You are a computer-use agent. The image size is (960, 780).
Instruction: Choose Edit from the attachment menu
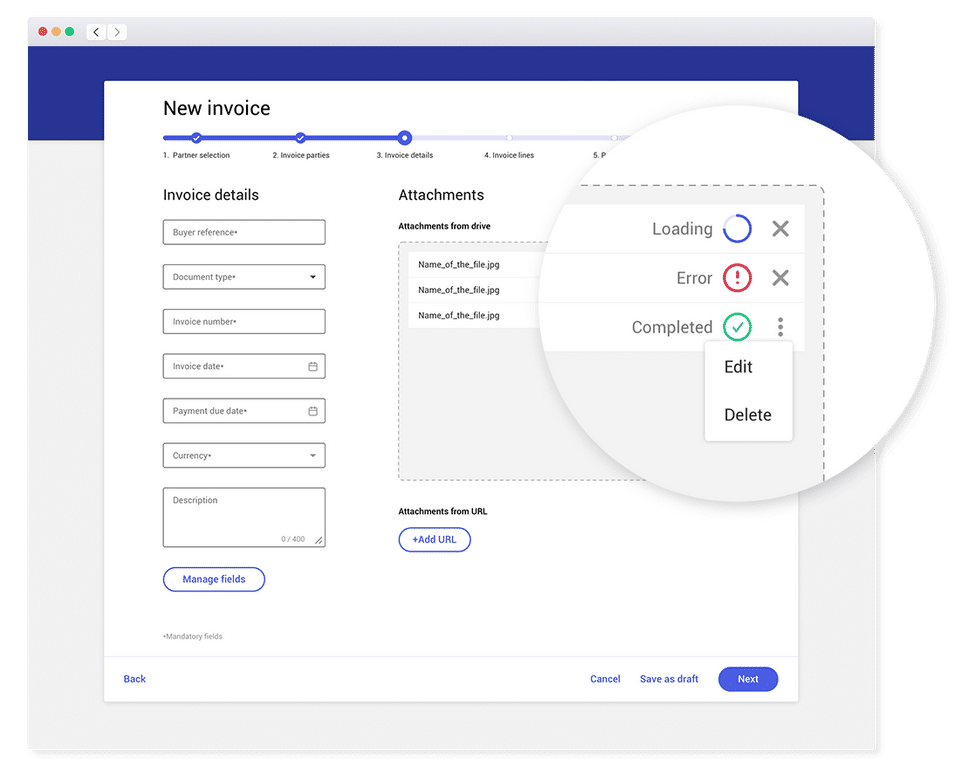click(x=738, y=367)
